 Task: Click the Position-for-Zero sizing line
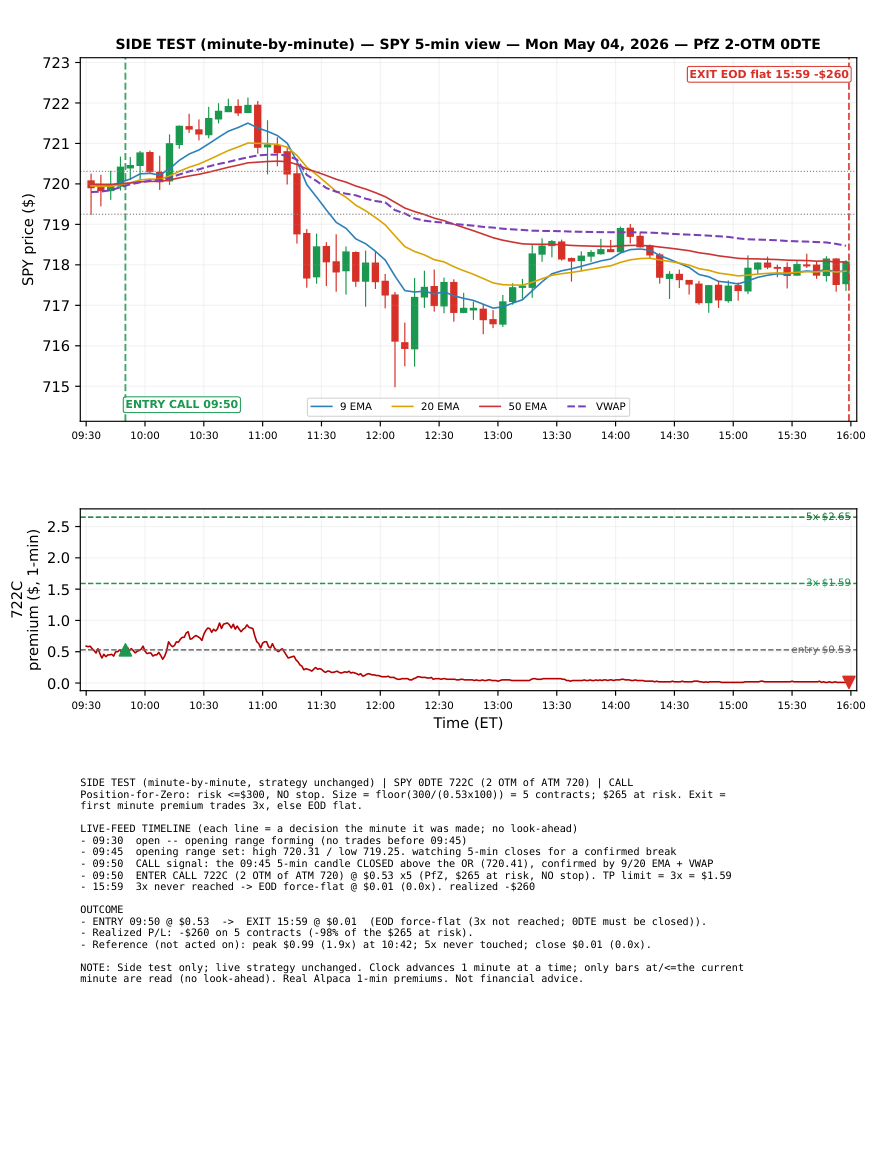403,800
